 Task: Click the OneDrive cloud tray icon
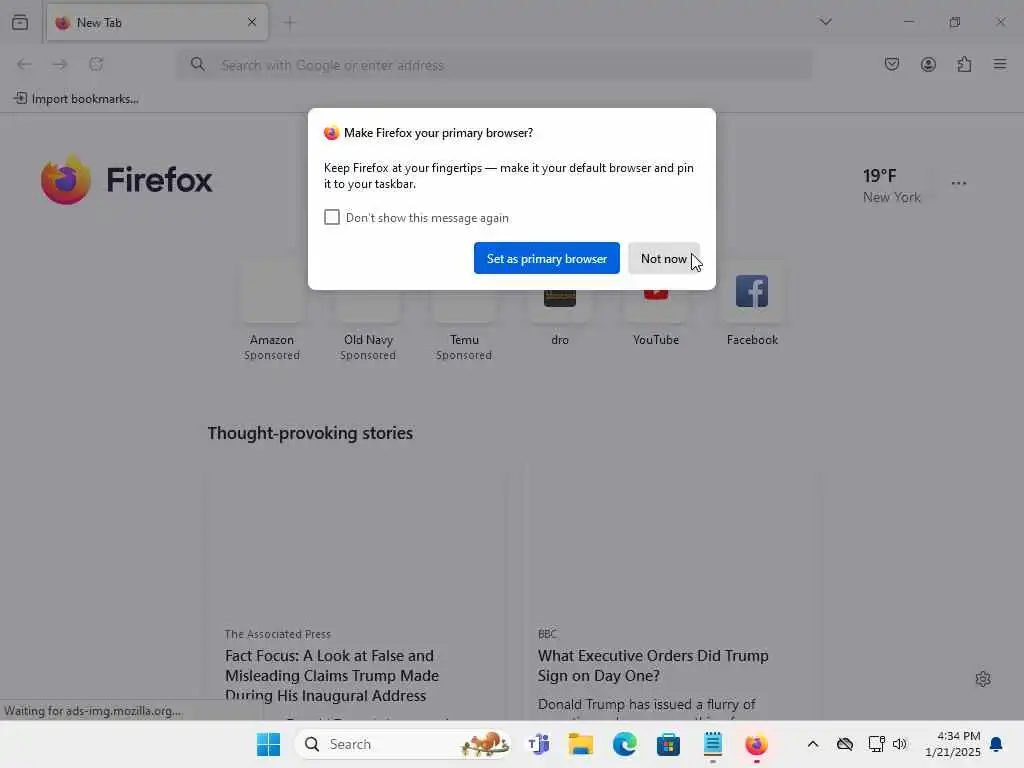coord(844,744)
